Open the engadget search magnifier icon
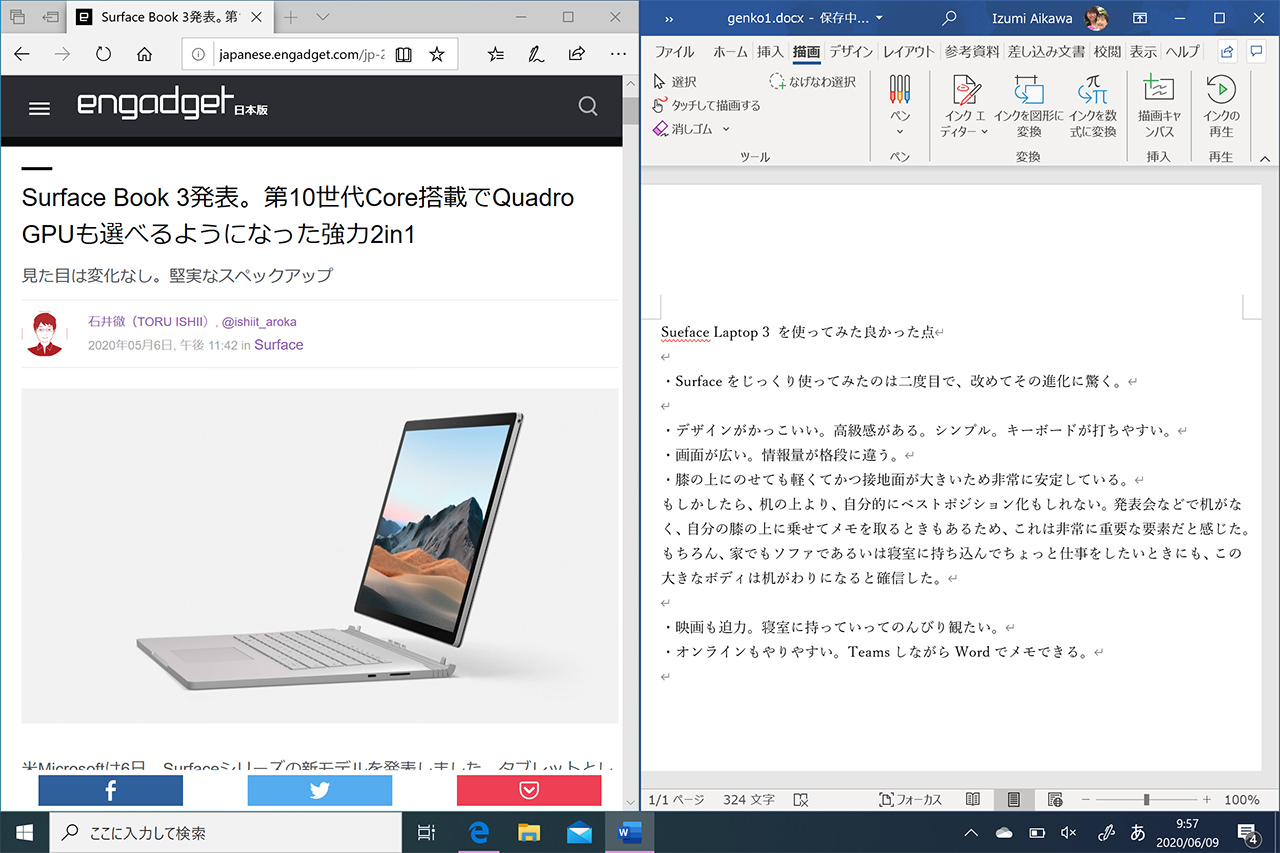The height and width of the screenshot is (853, 1280). point(588,107)
